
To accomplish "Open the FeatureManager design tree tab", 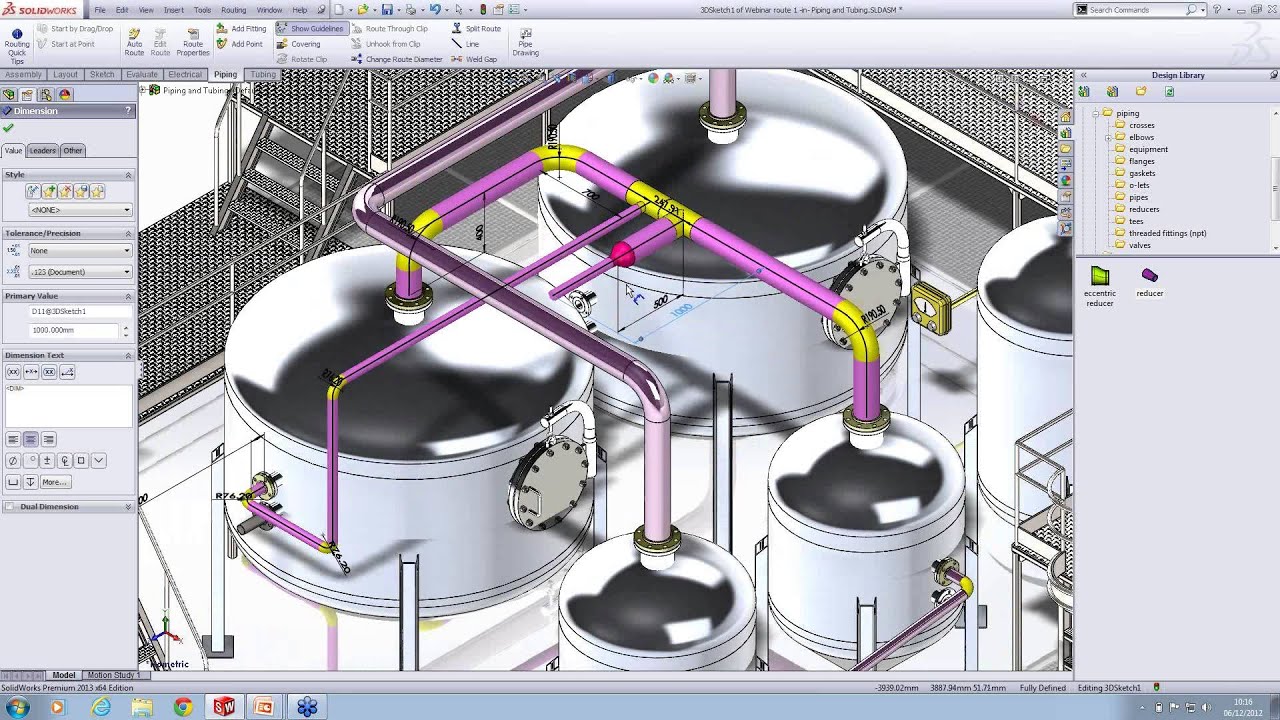I will [9, 94].
